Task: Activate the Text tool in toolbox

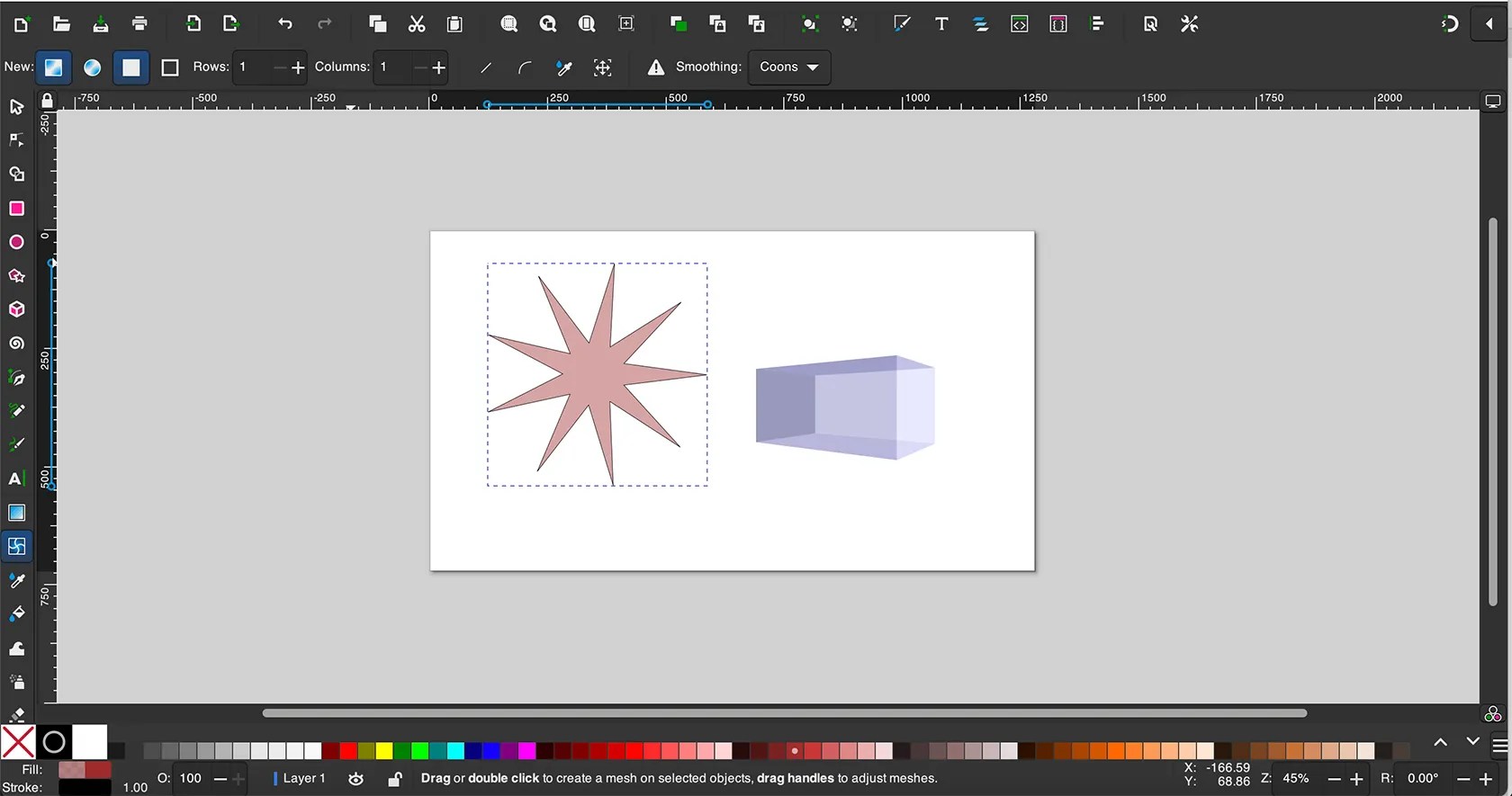Action: pyautogui.click(x=16, y=478)
